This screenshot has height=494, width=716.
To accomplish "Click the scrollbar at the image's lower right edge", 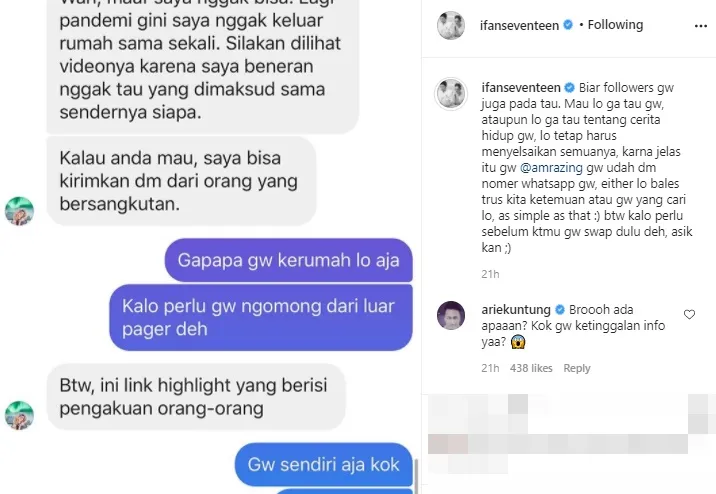I will (x=415, y=476).
